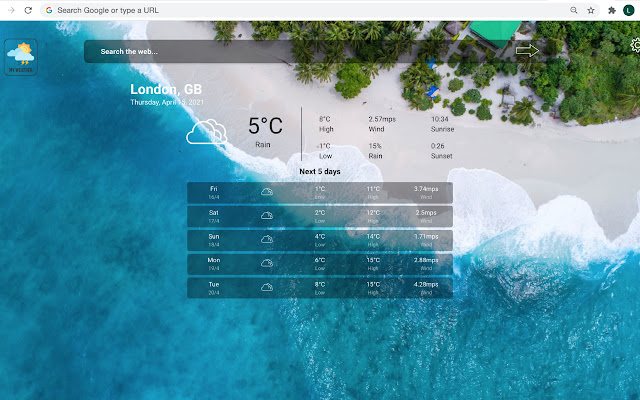The image size is (640, 400).
Task: Click the '6°C' low in Mon row
Action: click(x=320, y=260)
